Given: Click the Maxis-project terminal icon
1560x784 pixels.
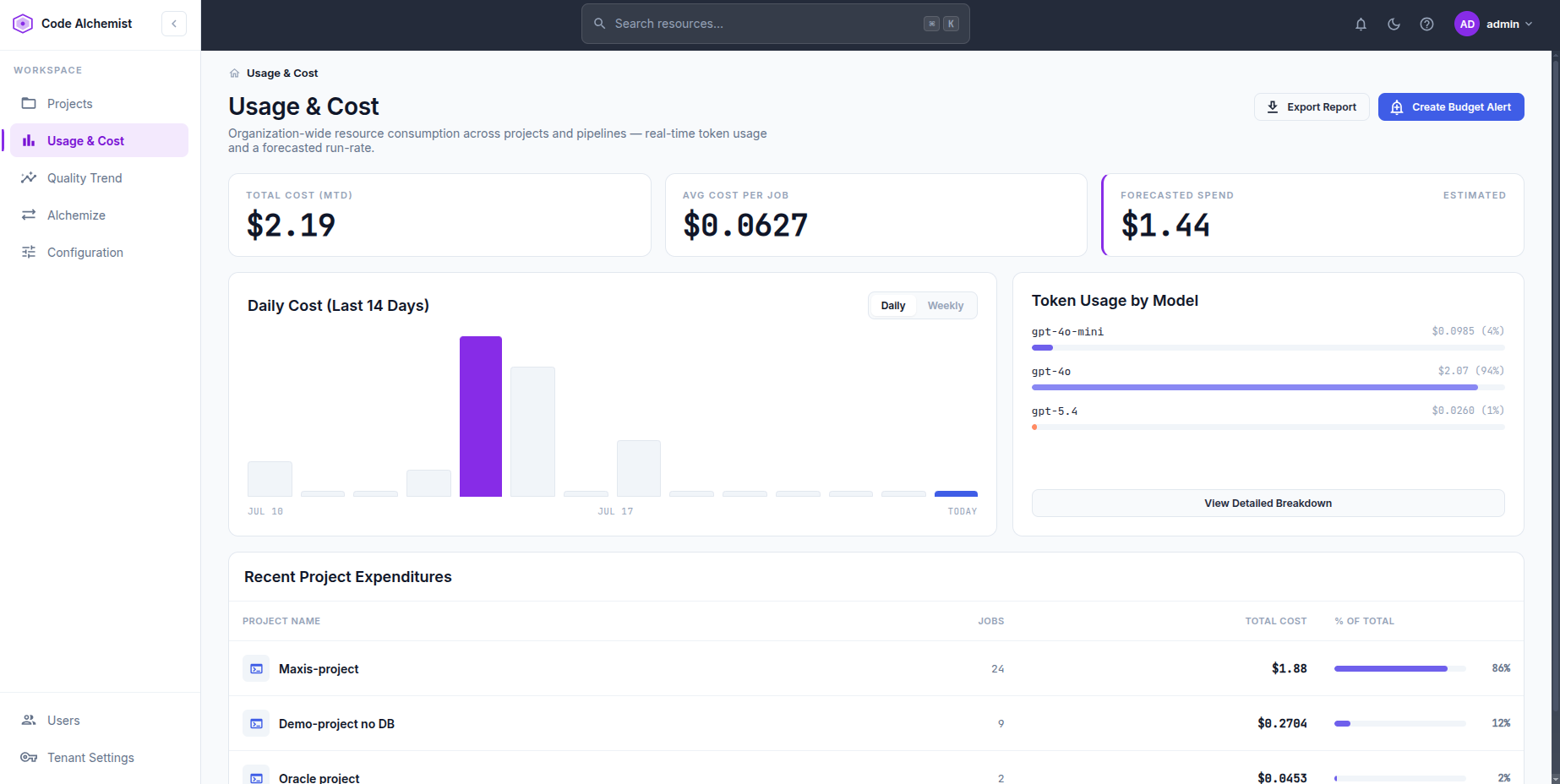Looking at the screenshot, I should click(256, 668).
